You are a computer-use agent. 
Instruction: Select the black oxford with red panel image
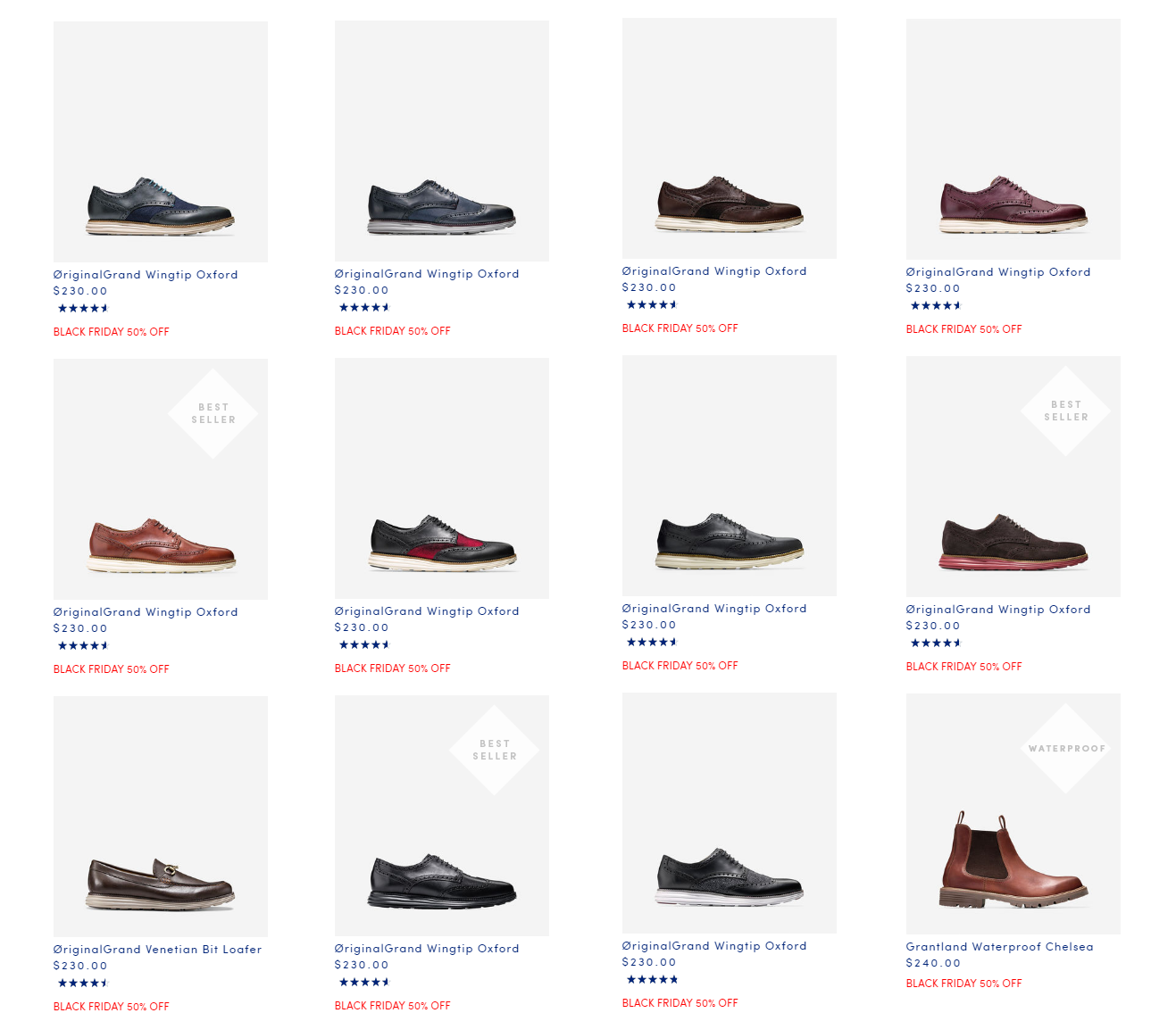click(442, 543)
